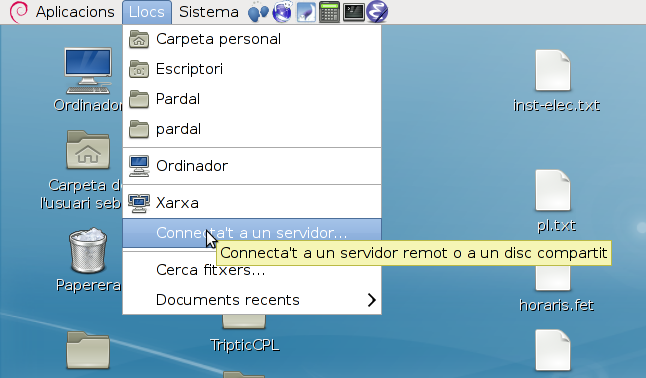Open the lowercase pardal bookmark
646x378 pixels.
pyautogui.click(x=252, y=129)
